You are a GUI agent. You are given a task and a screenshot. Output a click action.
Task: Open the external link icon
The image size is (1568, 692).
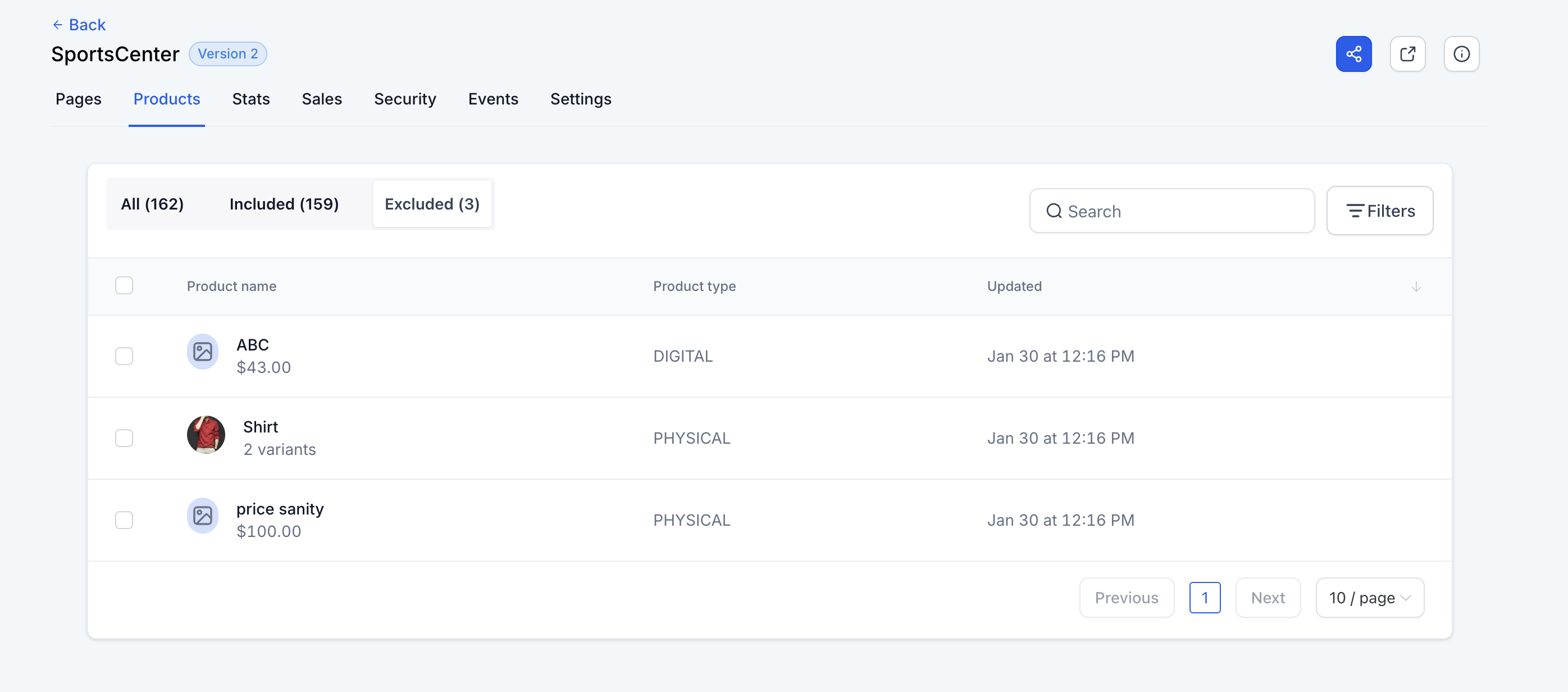(1407, 54)
